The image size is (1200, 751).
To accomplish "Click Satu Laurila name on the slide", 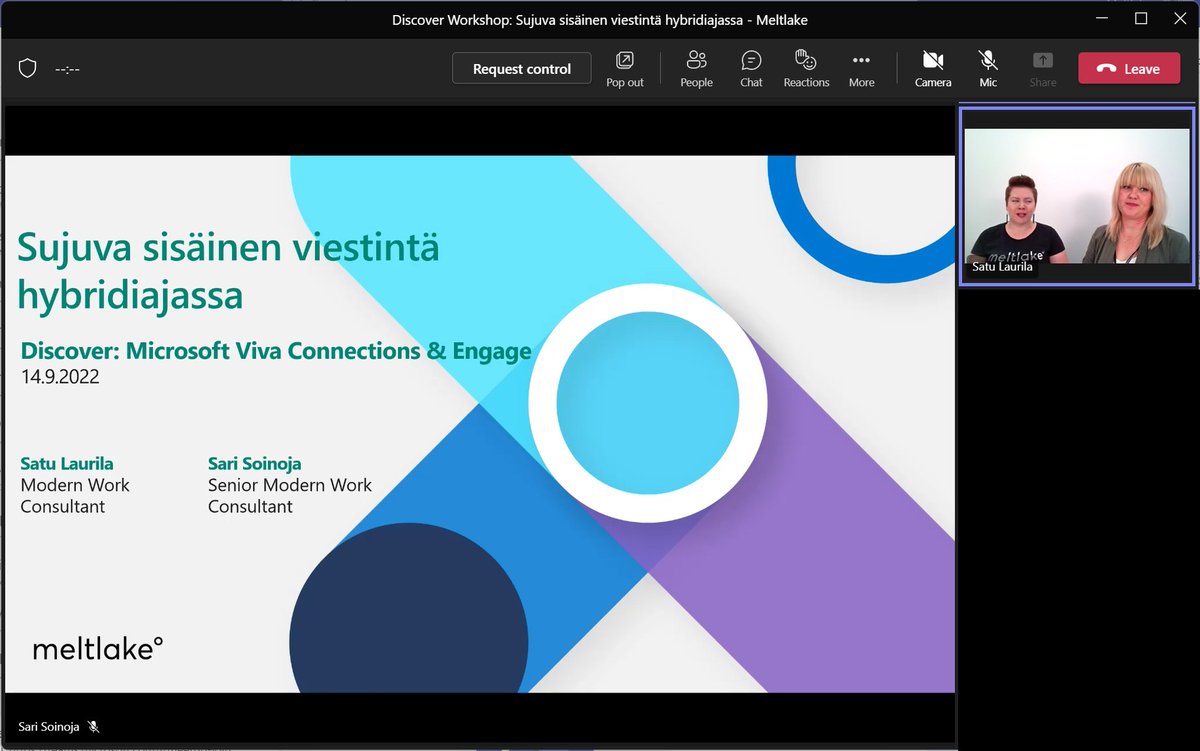I will pos(67,463).
